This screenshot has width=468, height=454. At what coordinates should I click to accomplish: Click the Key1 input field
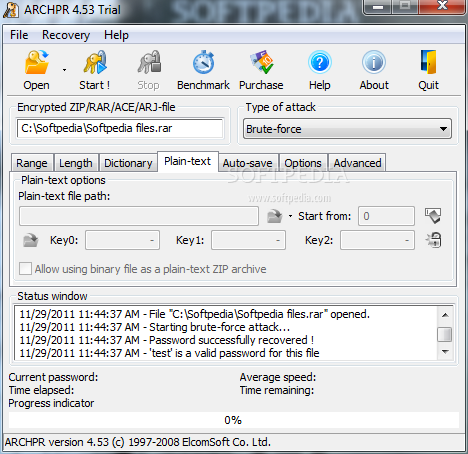(248, 240)
